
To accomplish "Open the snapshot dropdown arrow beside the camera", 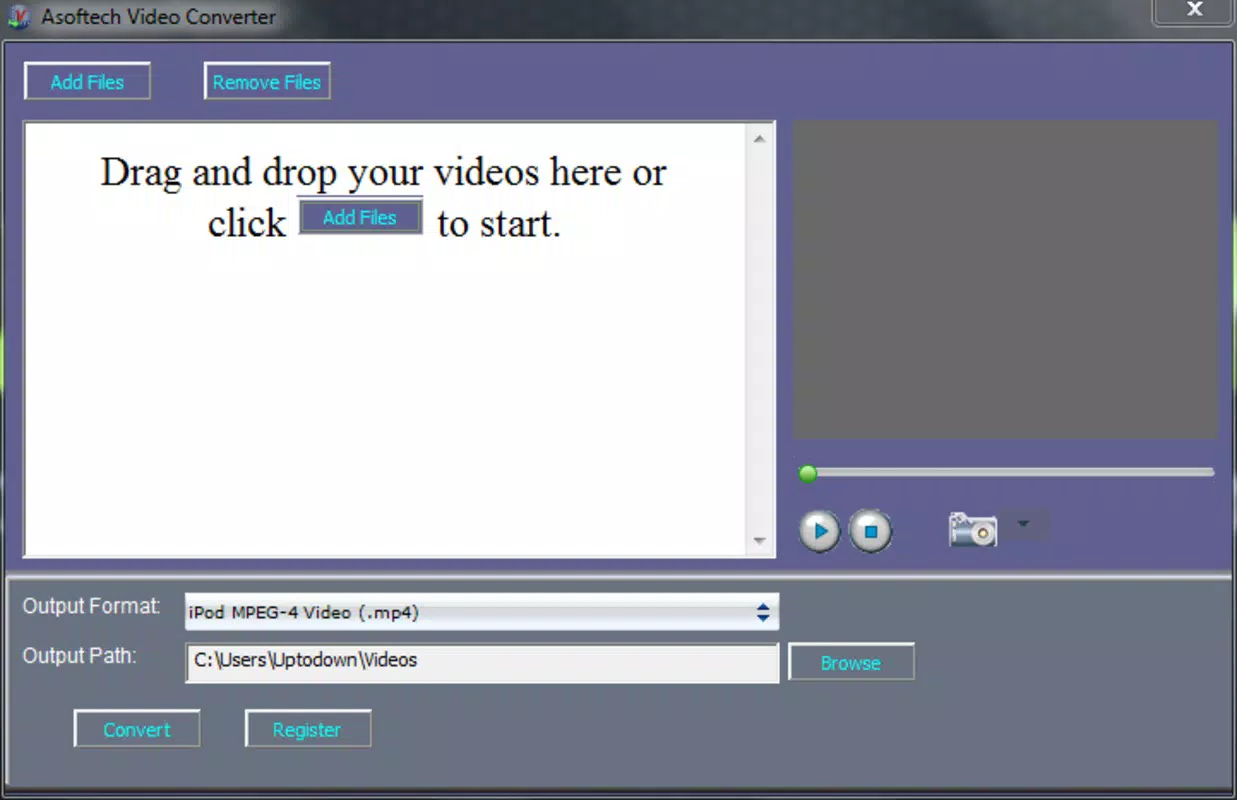I will [x=1023, y=523].
